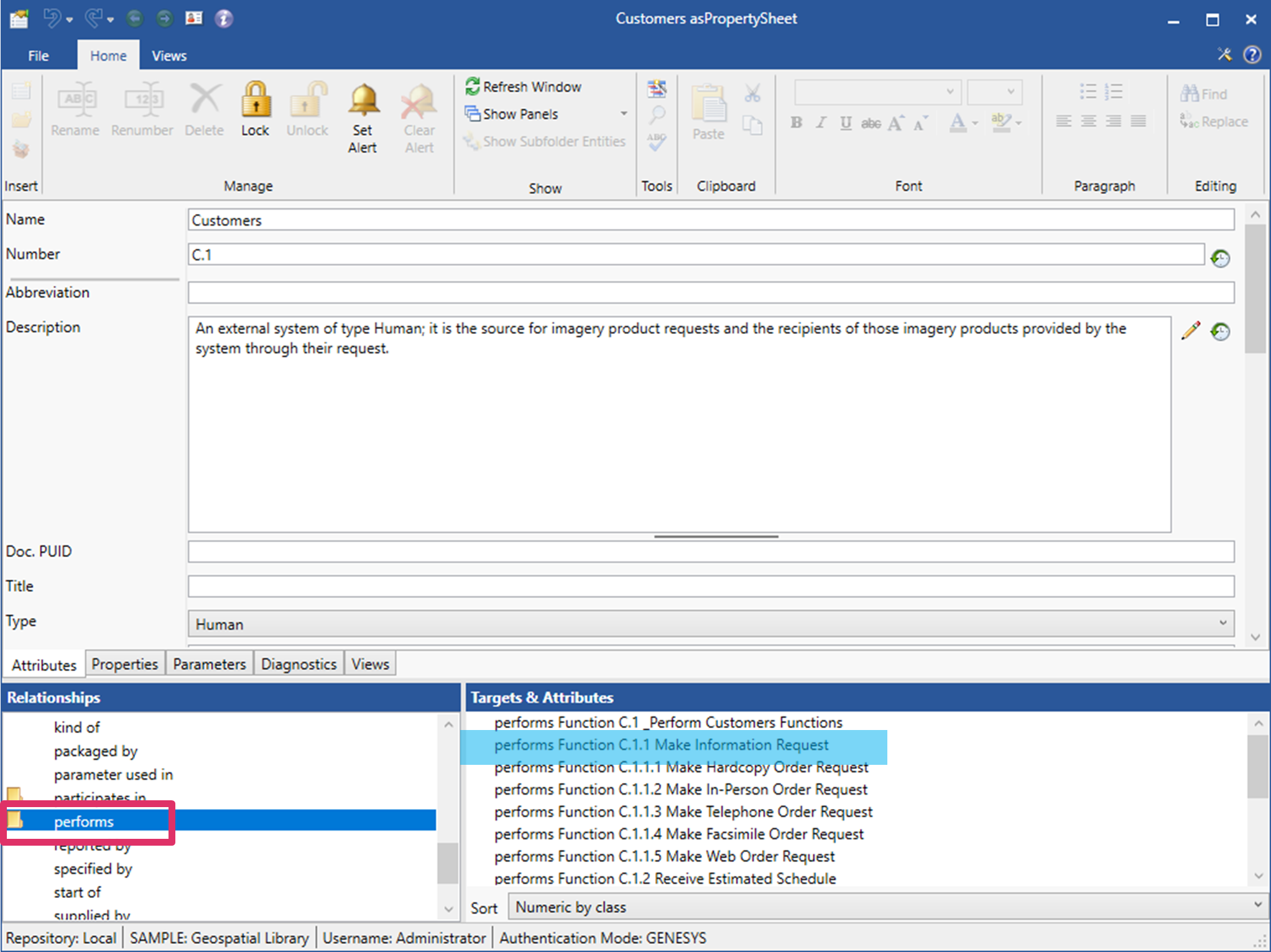Click the Tools group top icon
Viewport: 1271px width, 952px height.
pos(657,89)
